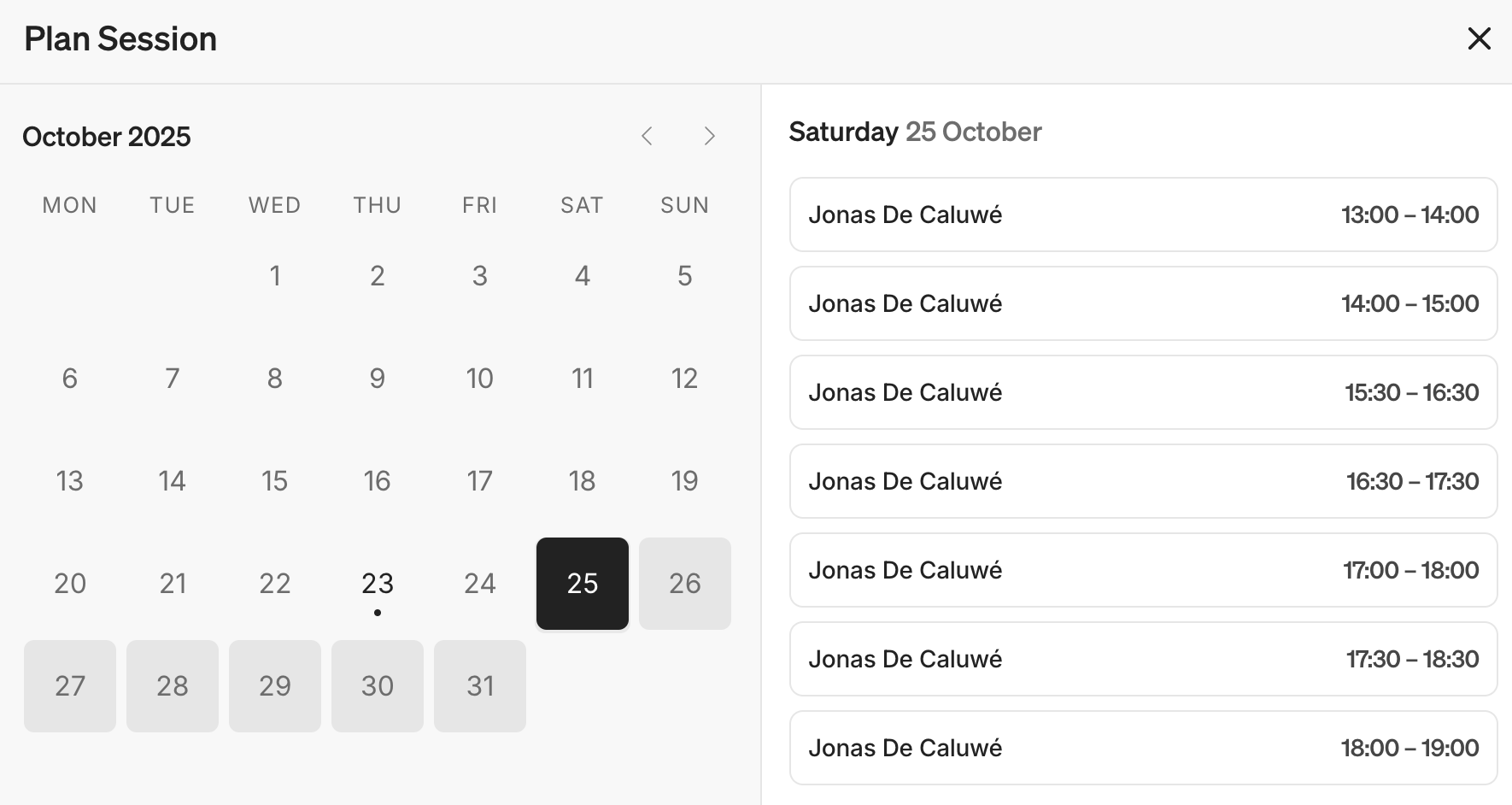This screenshot has height=805, width=1512.
Task: Select October 30 date cell
Action: [x=378, y=686]
